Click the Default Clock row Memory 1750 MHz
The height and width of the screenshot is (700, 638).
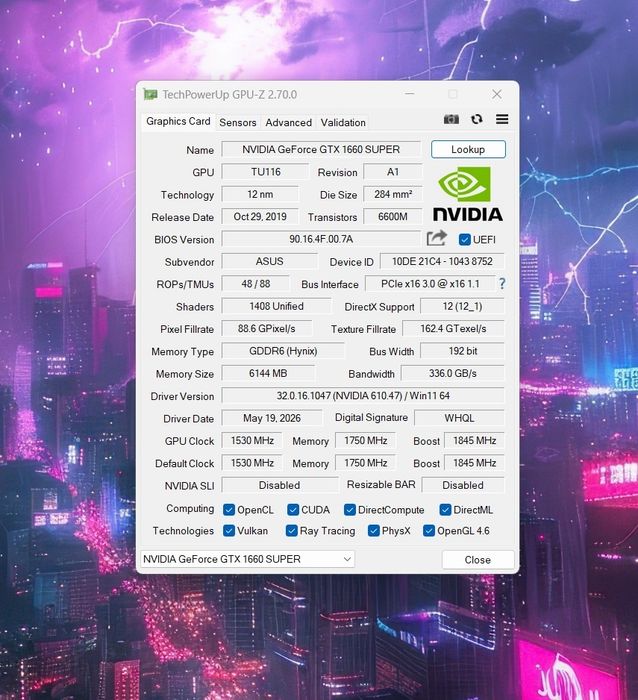[x=366, y=462]
